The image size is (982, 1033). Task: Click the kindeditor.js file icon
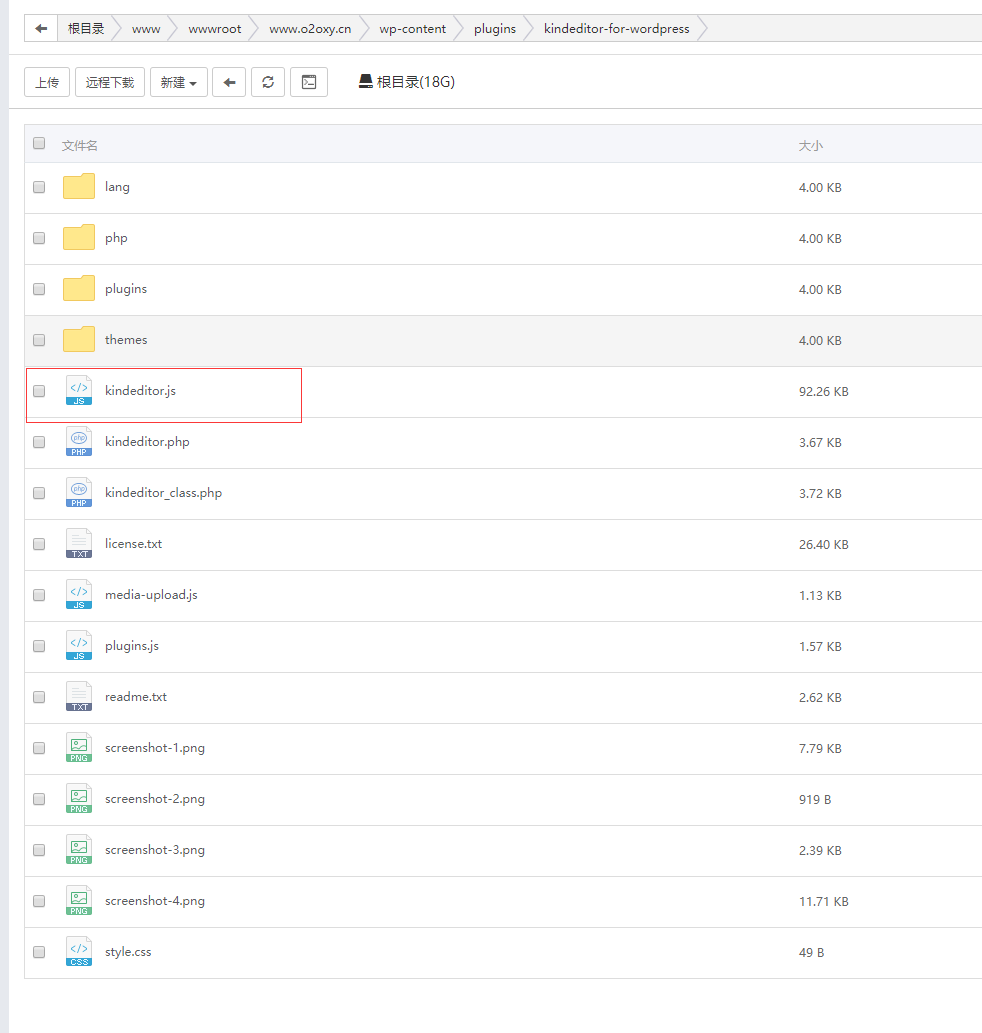[x=79, y=391]
